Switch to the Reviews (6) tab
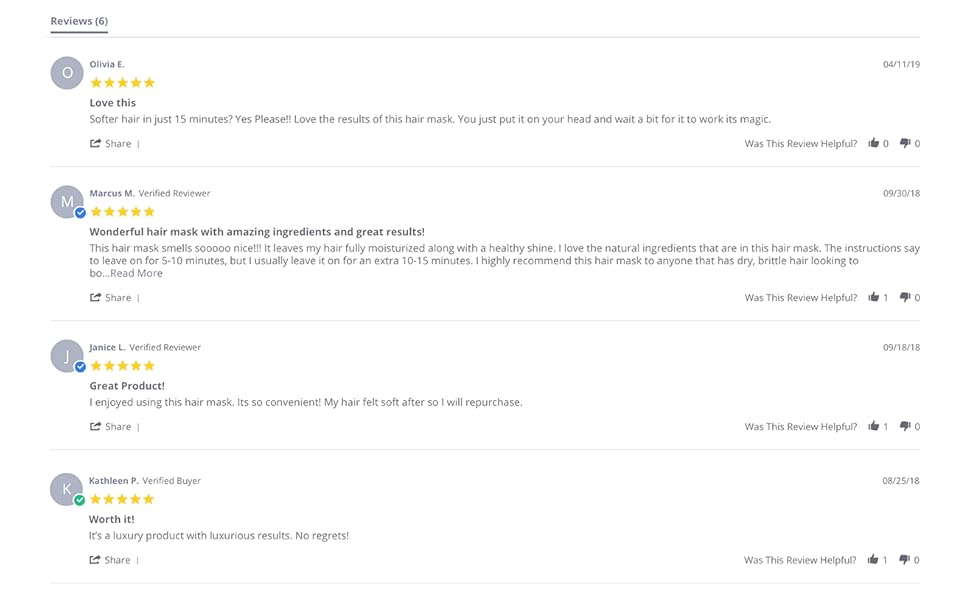The image size is (970, 600). click(x=78, y=20)
